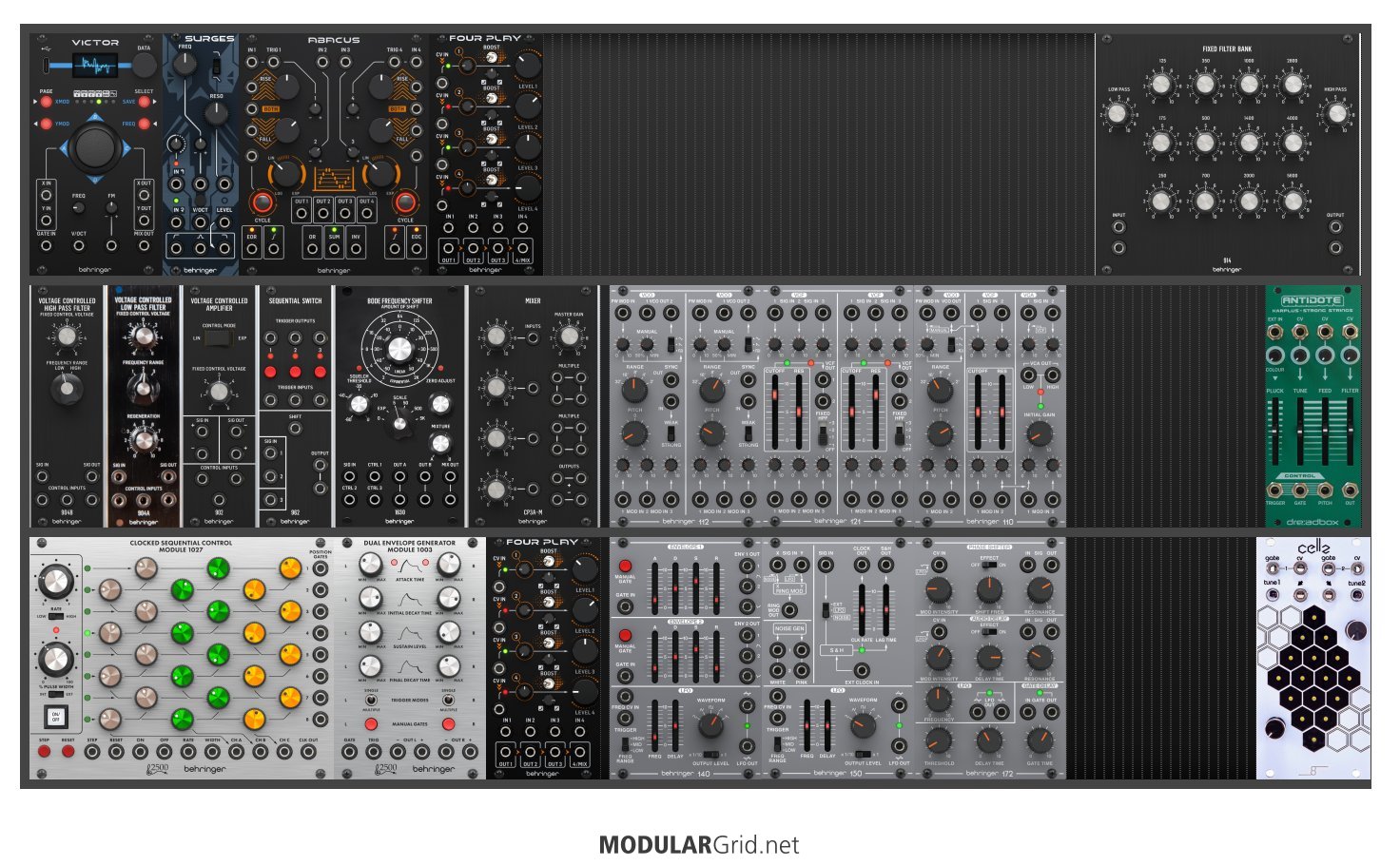Select the OUT 1 jack on Abacus
Screen dimensions: 1400x865
pos(301,215)
